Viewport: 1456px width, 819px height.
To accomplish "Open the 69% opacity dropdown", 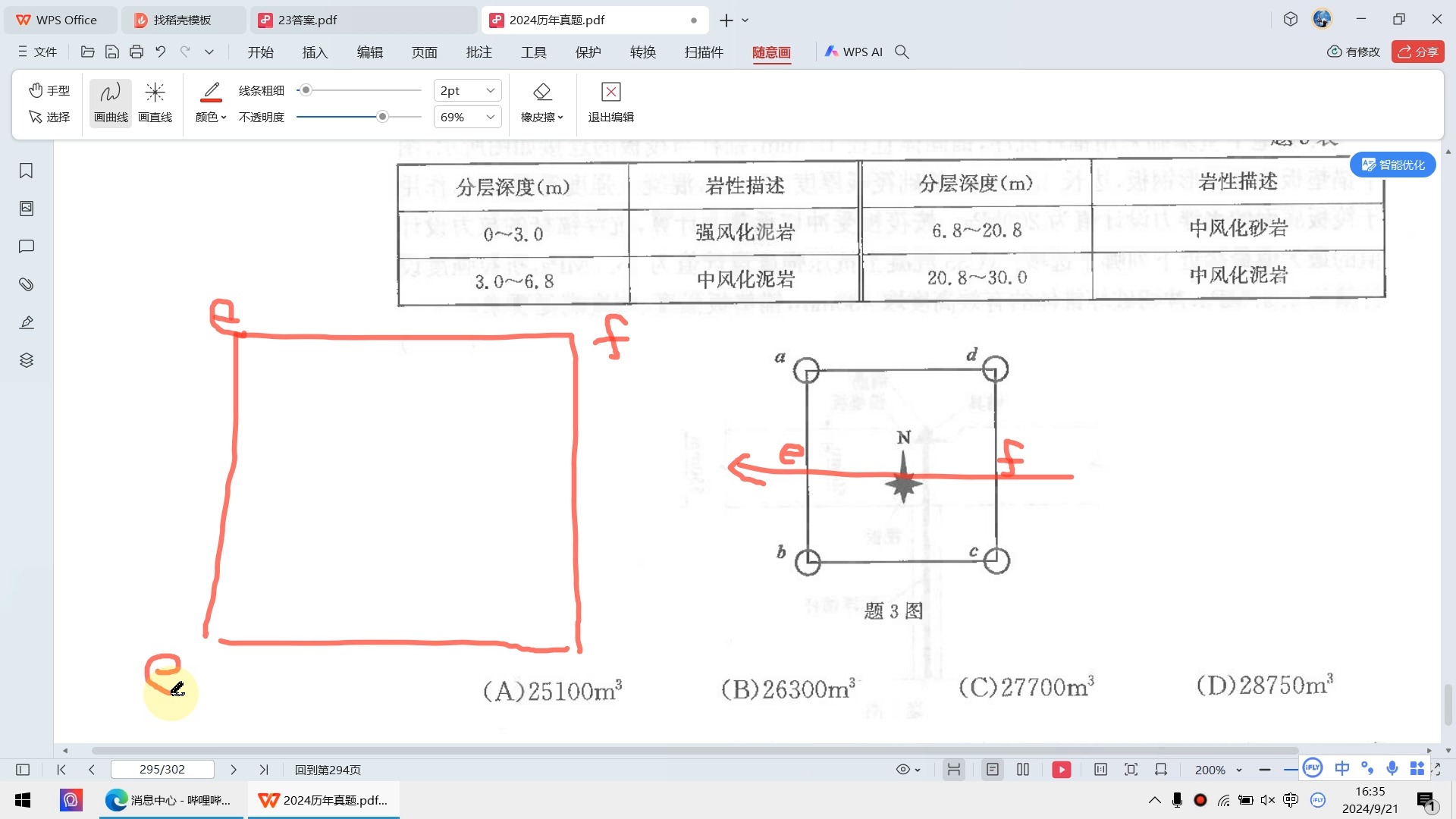I will tap(468, 117).
